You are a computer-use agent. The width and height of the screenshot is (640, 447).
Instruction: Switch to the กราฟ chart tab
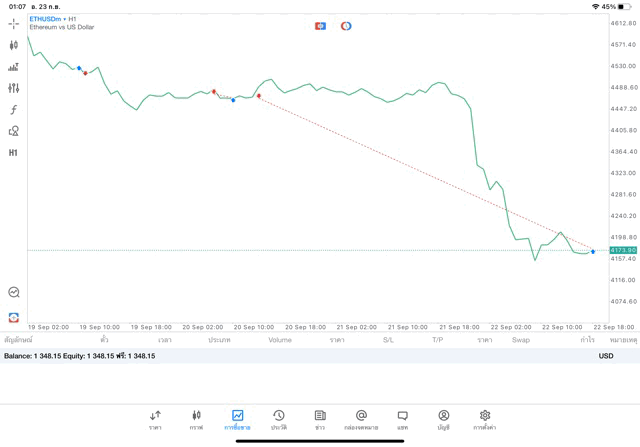click(196, 420)
